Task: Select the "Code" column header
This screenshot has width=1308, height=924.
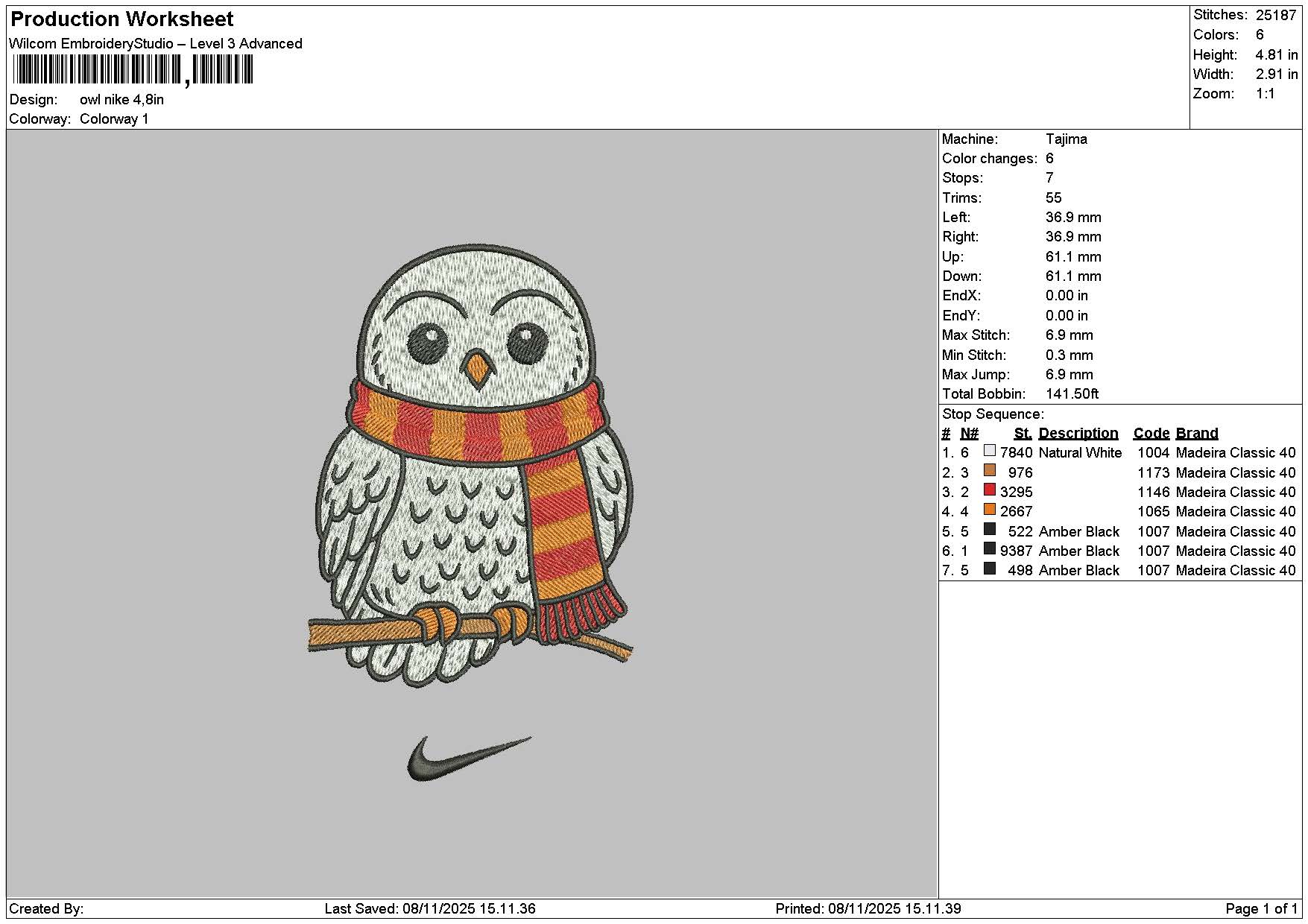Action: pos(1151,434)
